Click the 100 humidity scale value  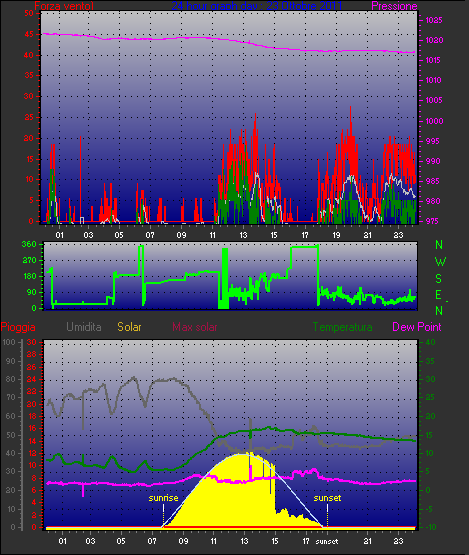(x=9, y=342)
